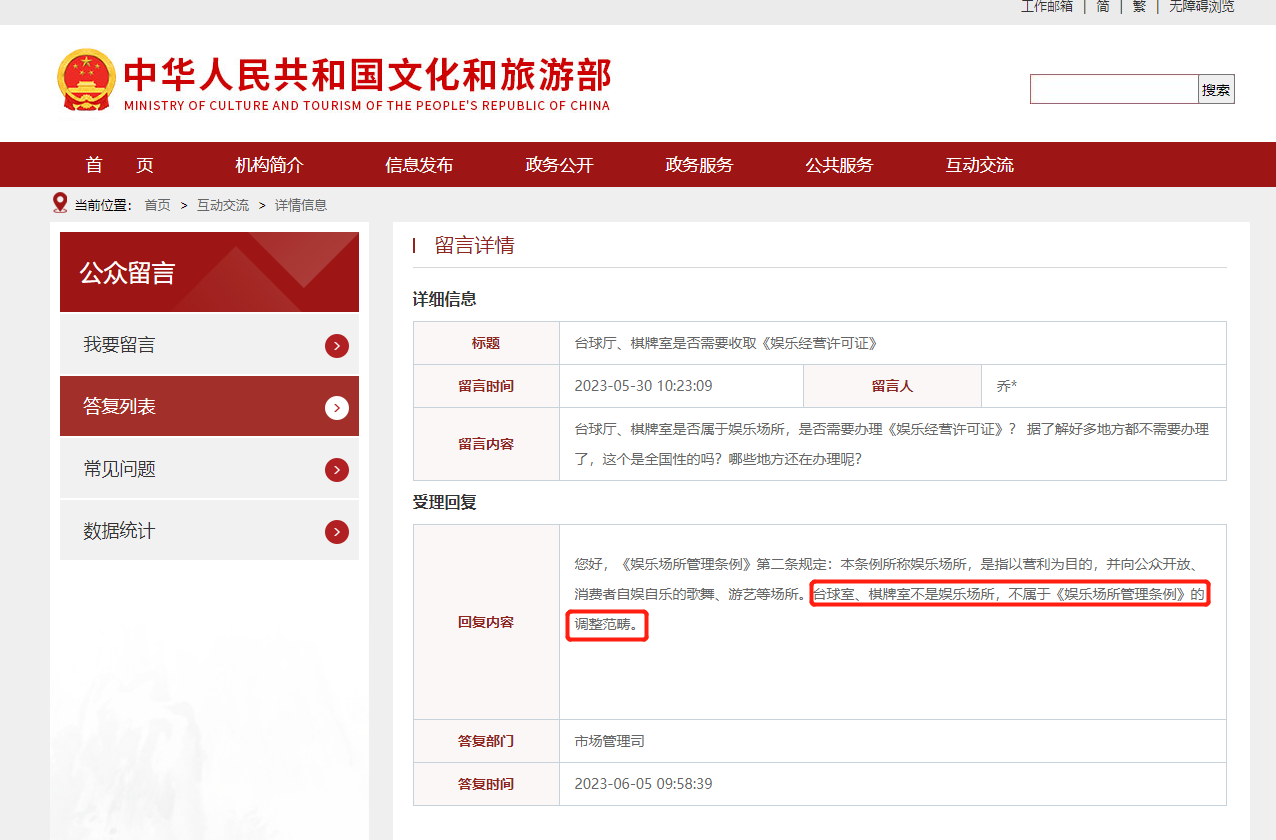Screen dimensions: 1276x840
Task: Go to 互动交流 in the breadcrumb
Action: [x=223, y=205]
